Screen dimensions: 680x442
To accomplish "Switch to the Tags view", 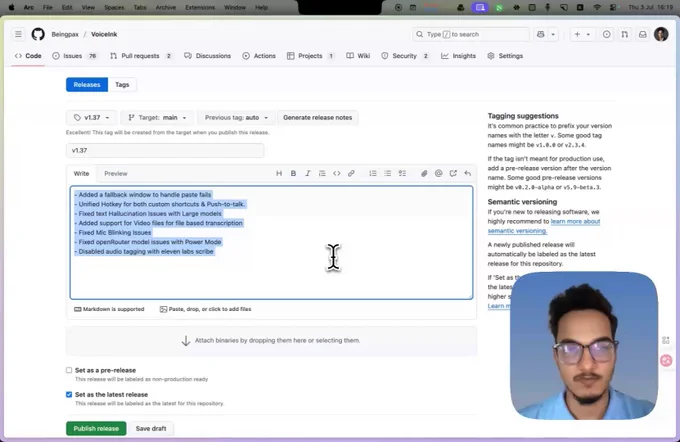I will 122,85.
